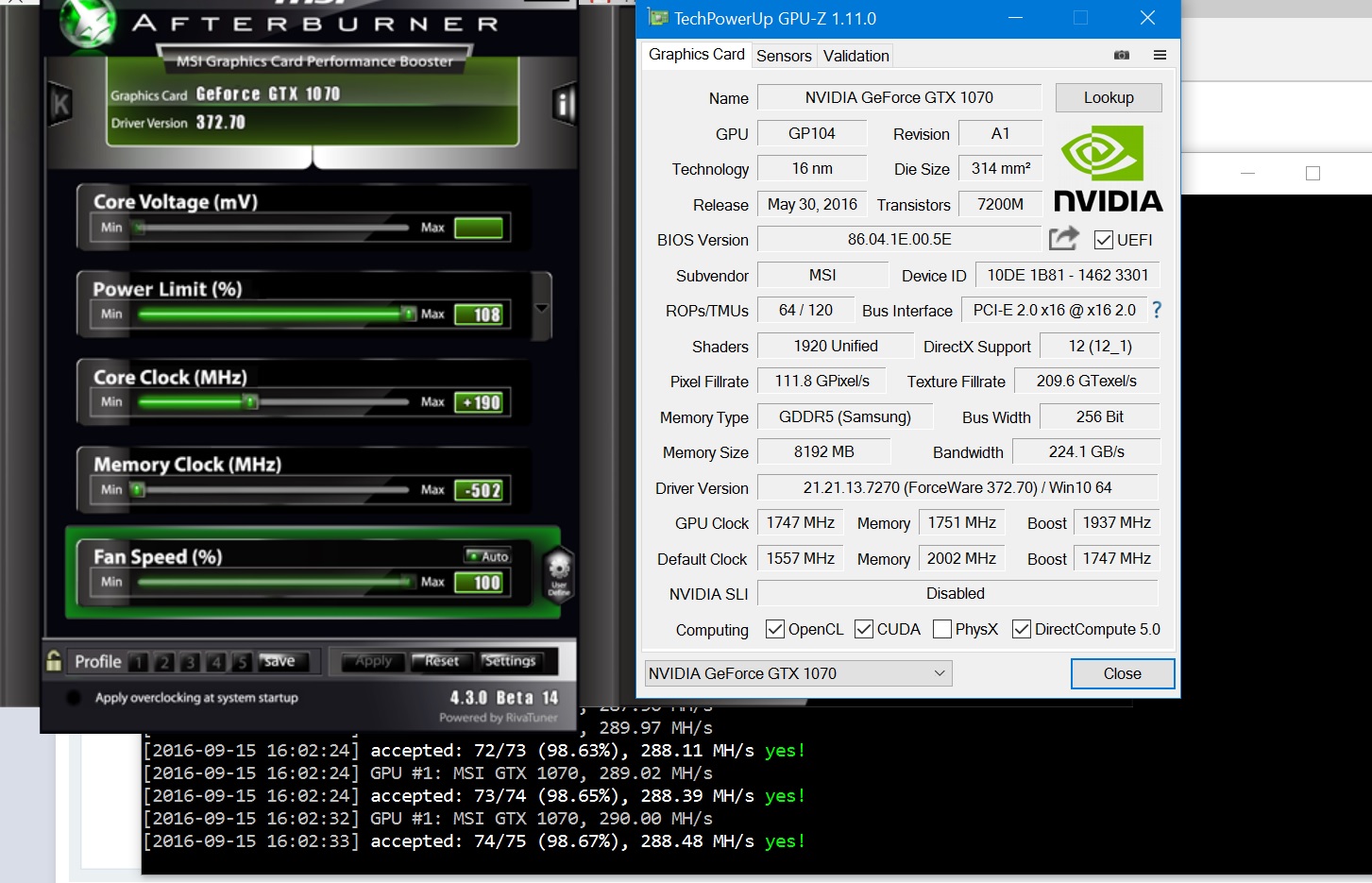This screenshot has height=883, width=1372.
Task: Open GPU-Z hamburger menu icon
Action: (x=1160, y=56)
